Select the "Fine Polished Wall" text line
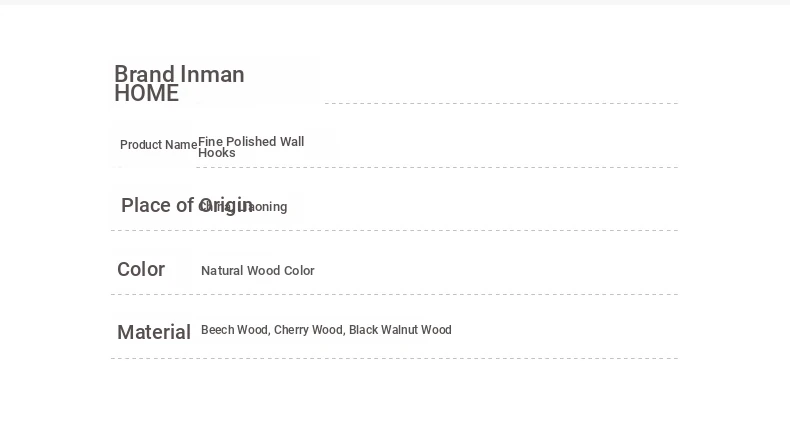This screenshot has height=434, width=790. [x=251, y=142]
